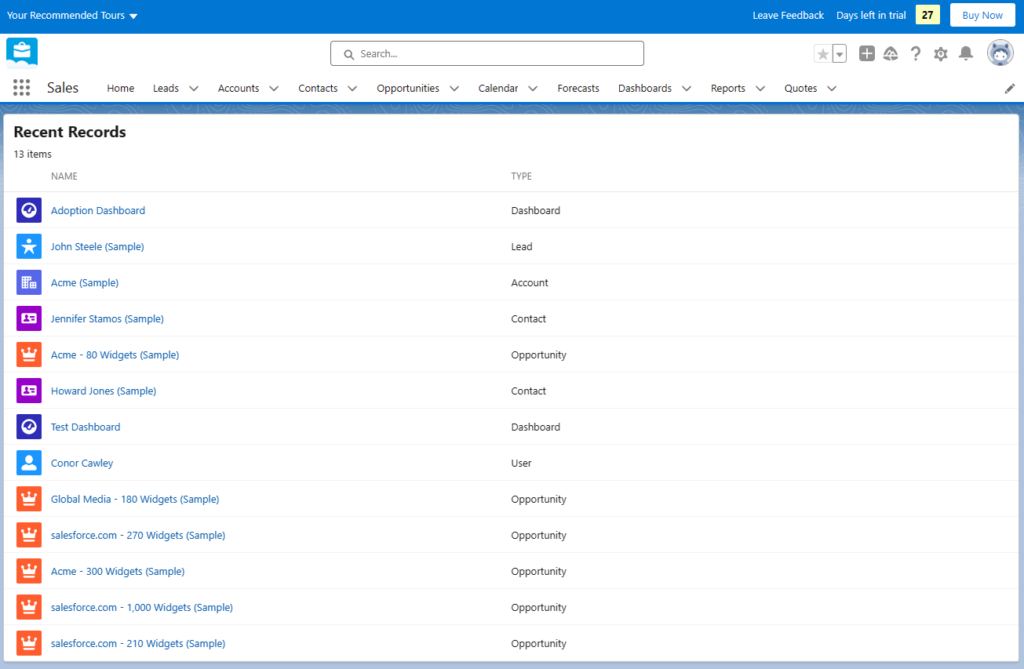Open the John Steele (Sample) lead link

point(97,246)
